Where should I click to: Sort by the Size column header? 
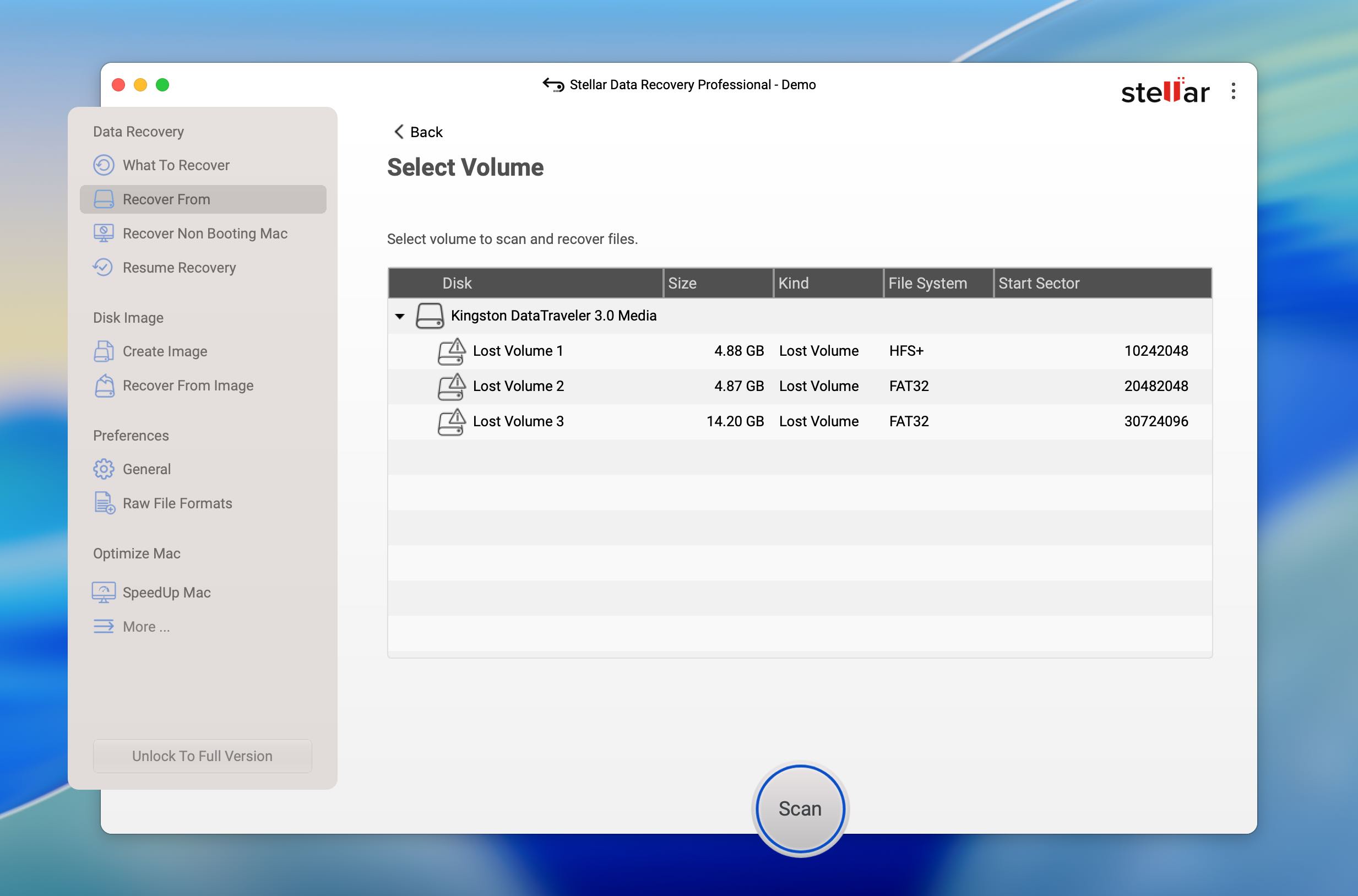[x=718, y=283]
